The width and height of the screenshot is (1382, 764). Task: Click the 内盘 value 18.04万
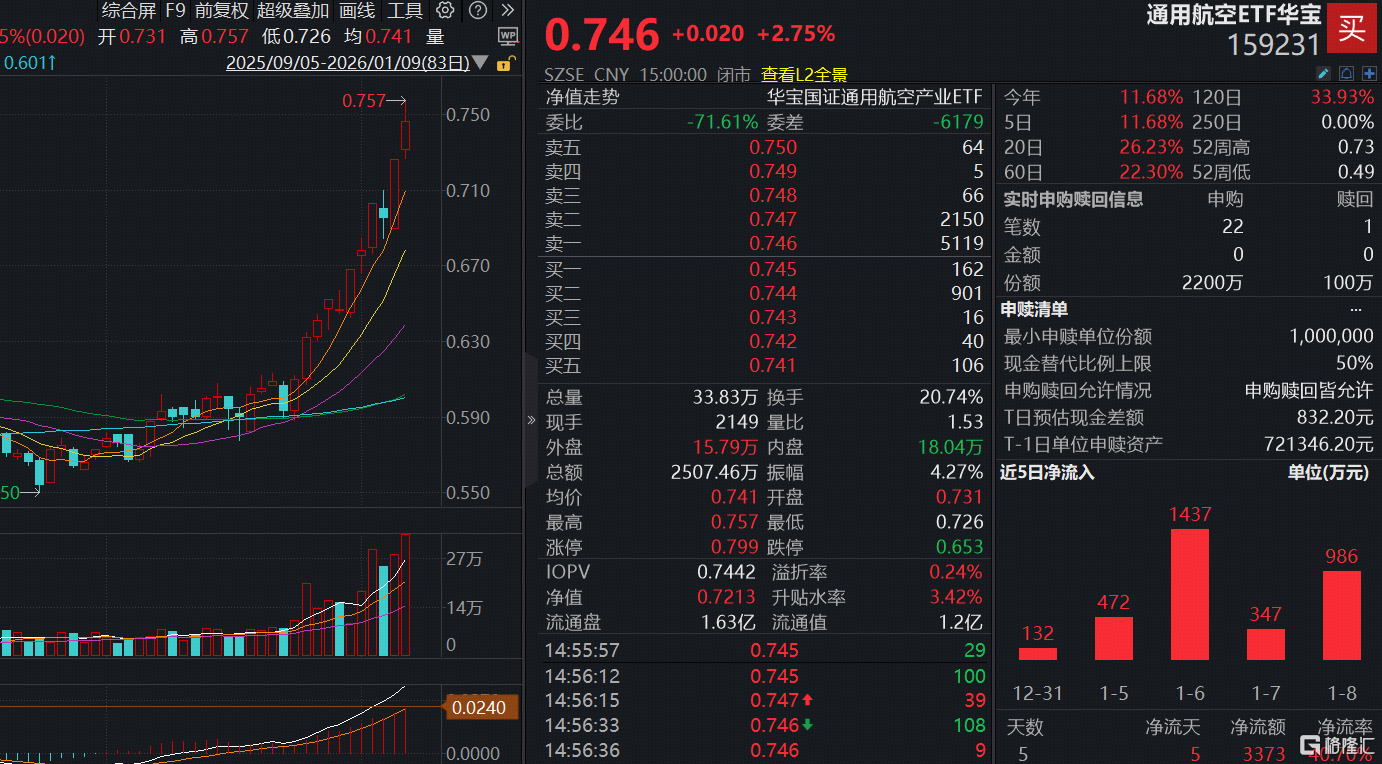952,447
